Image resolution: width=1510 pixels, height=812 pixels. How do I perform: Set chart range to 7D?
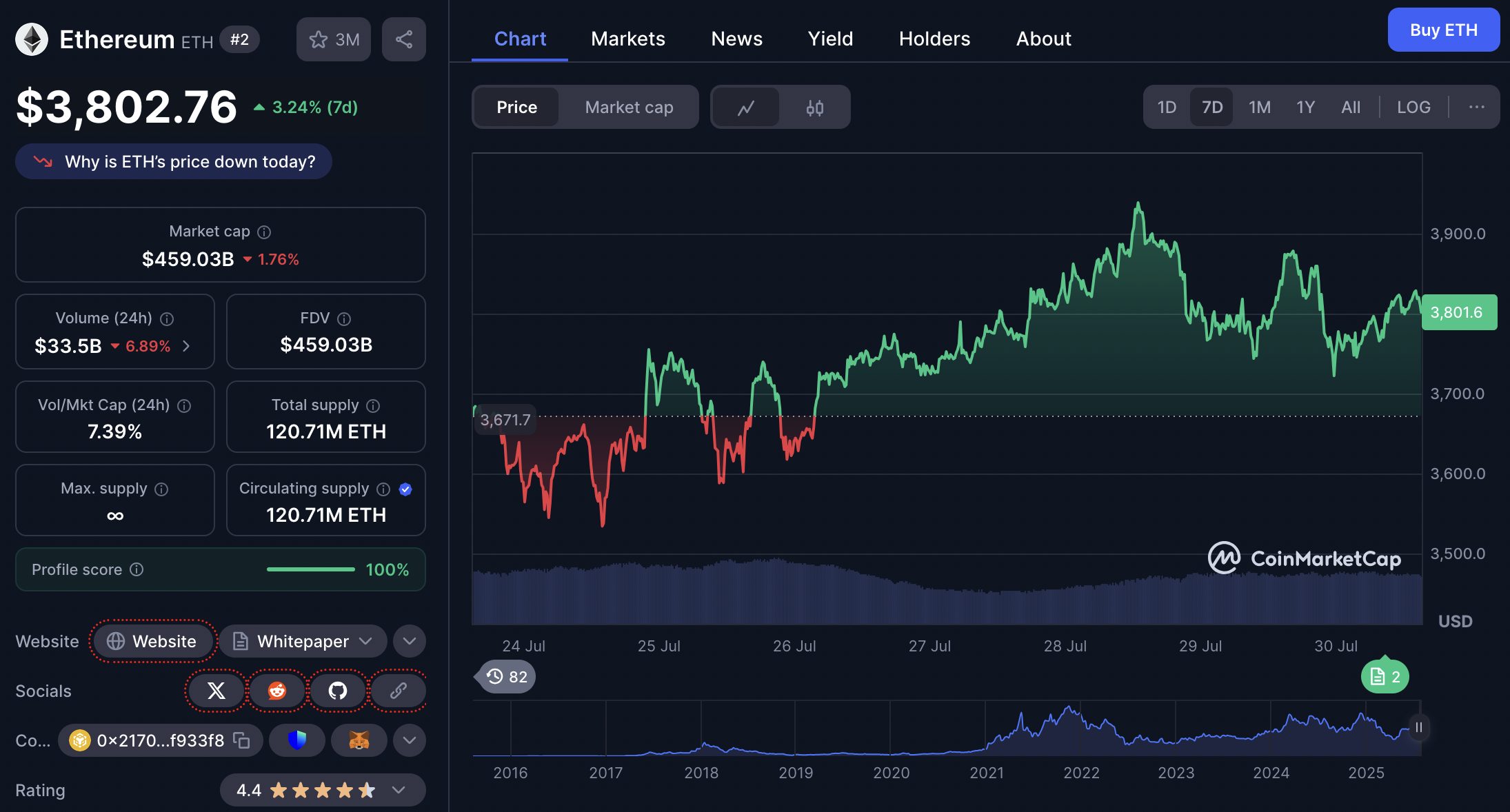tap(1212, 108)
